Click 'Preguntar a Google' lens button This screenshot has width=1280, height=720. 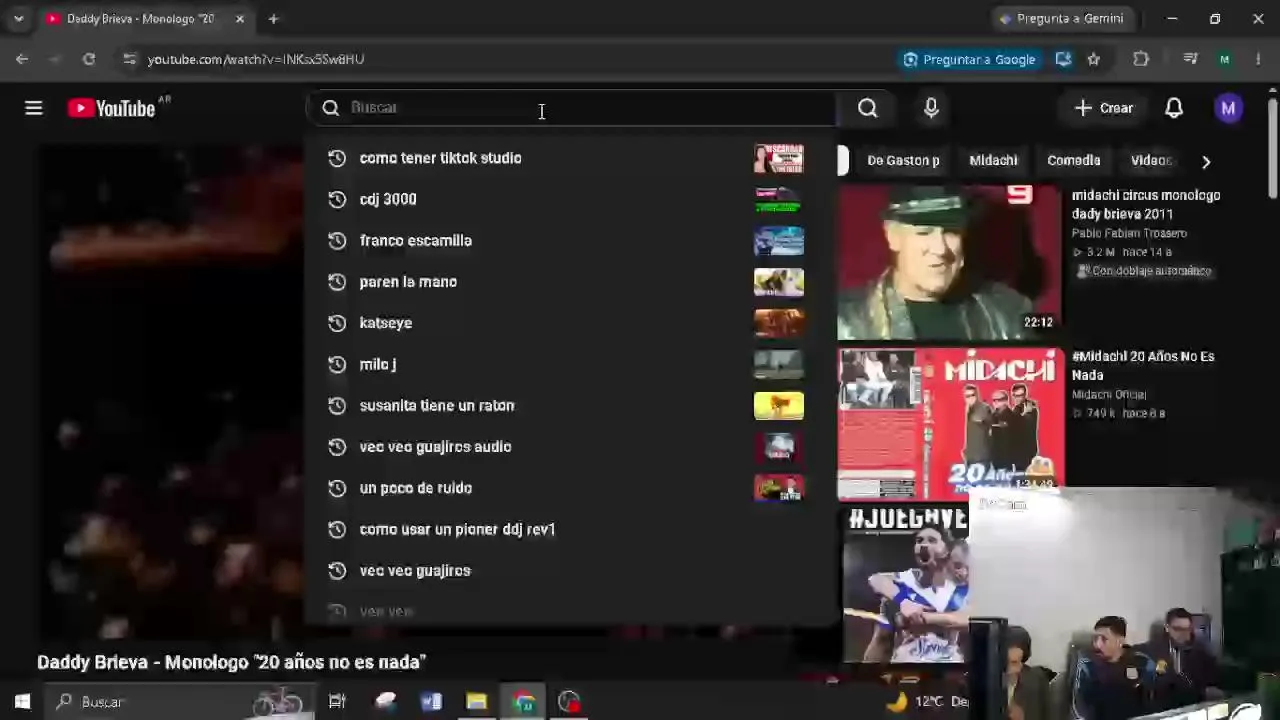969,59
